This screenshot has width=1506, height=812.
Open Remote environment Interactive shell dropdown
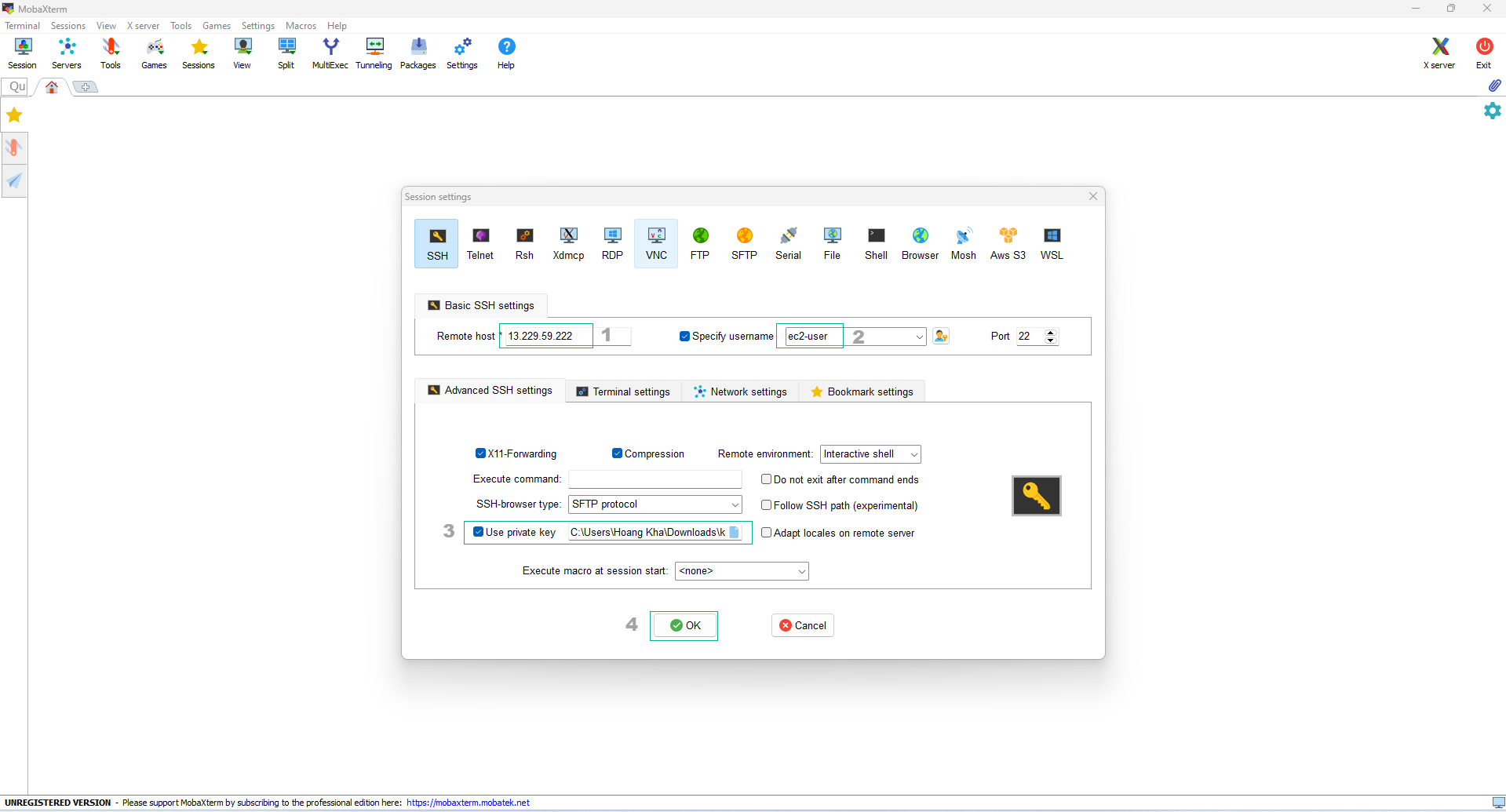(870, 454)
